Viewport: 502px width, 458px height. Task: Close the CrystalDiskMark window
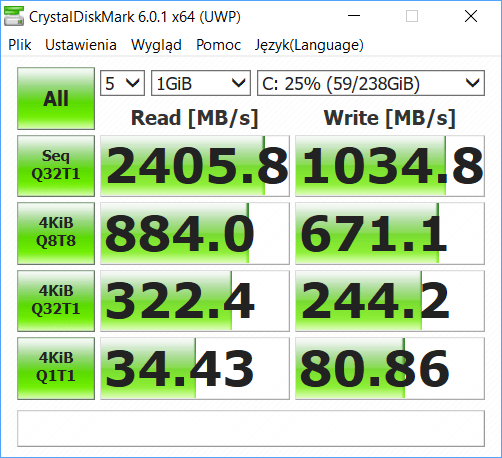(471, 16)
